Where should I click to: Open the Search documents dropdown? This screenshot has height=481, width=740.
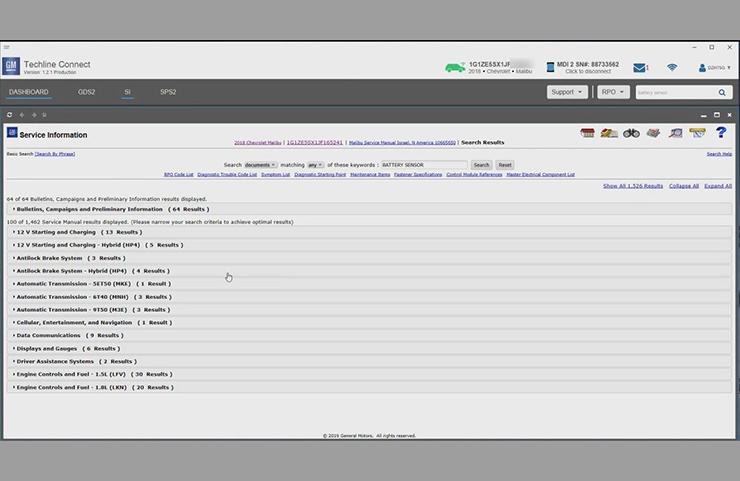pyautogui.click(x=260, y=165)
